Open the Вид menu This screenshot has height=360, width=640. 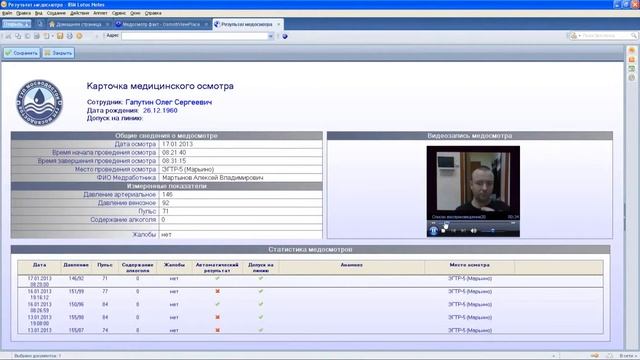[x=38, y=13]
